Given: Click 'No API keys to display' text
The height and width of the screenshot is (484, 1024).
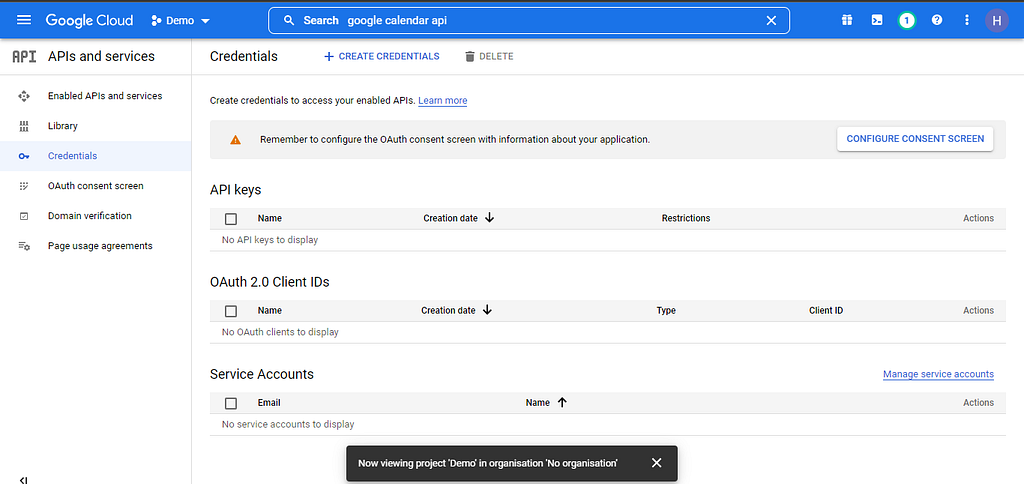Looking at the screenshot, I should (270, 240).
